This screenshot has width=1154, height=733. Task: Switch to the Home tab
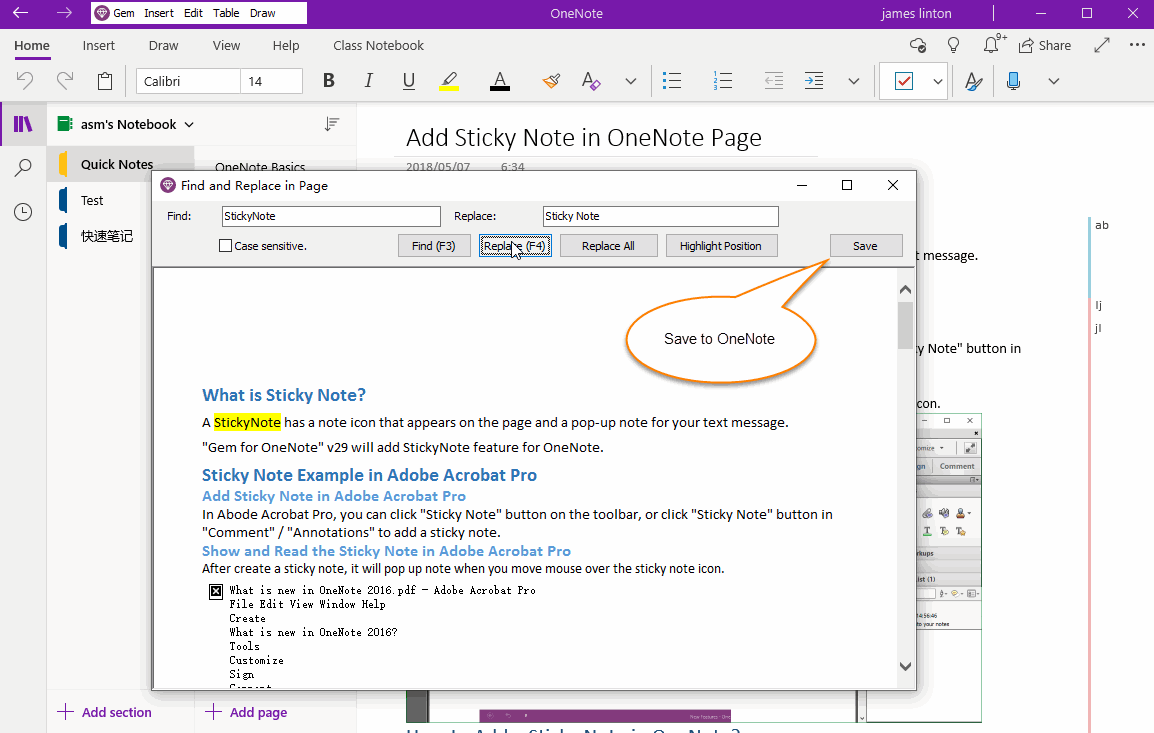[32, 46]
